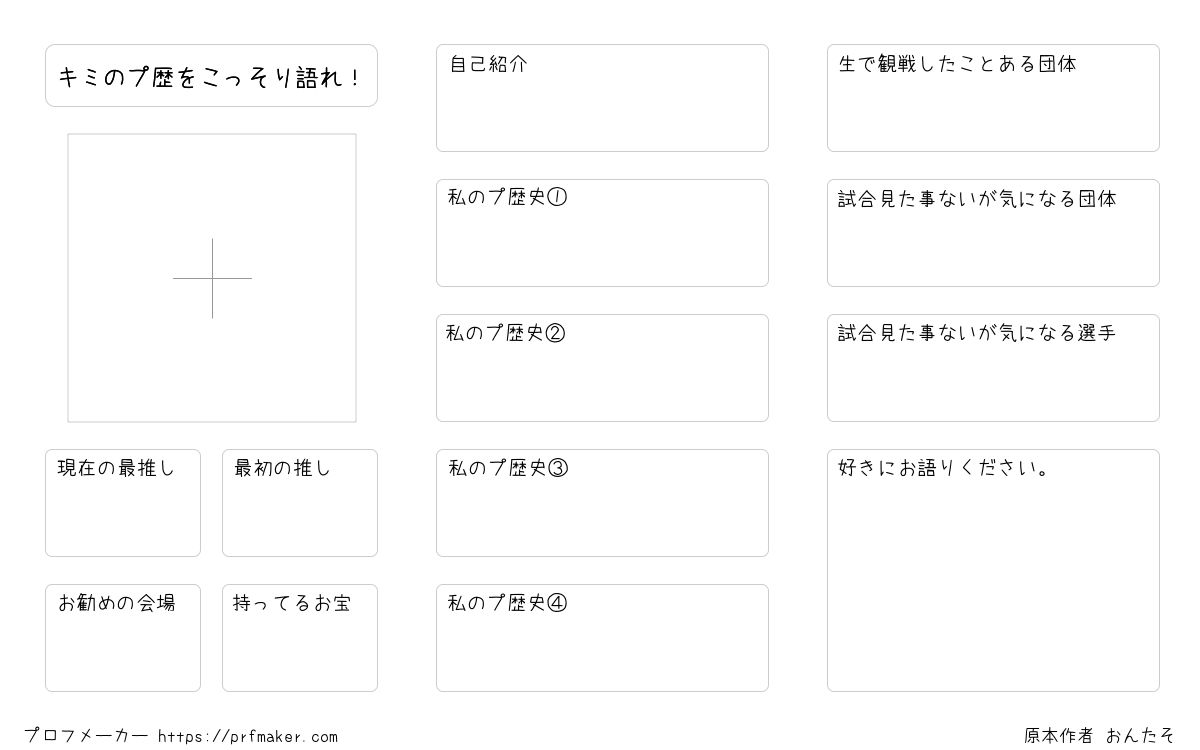Click the プロフメーカー footer label
Screen dimensions: 1200x750
pos(86,736)
